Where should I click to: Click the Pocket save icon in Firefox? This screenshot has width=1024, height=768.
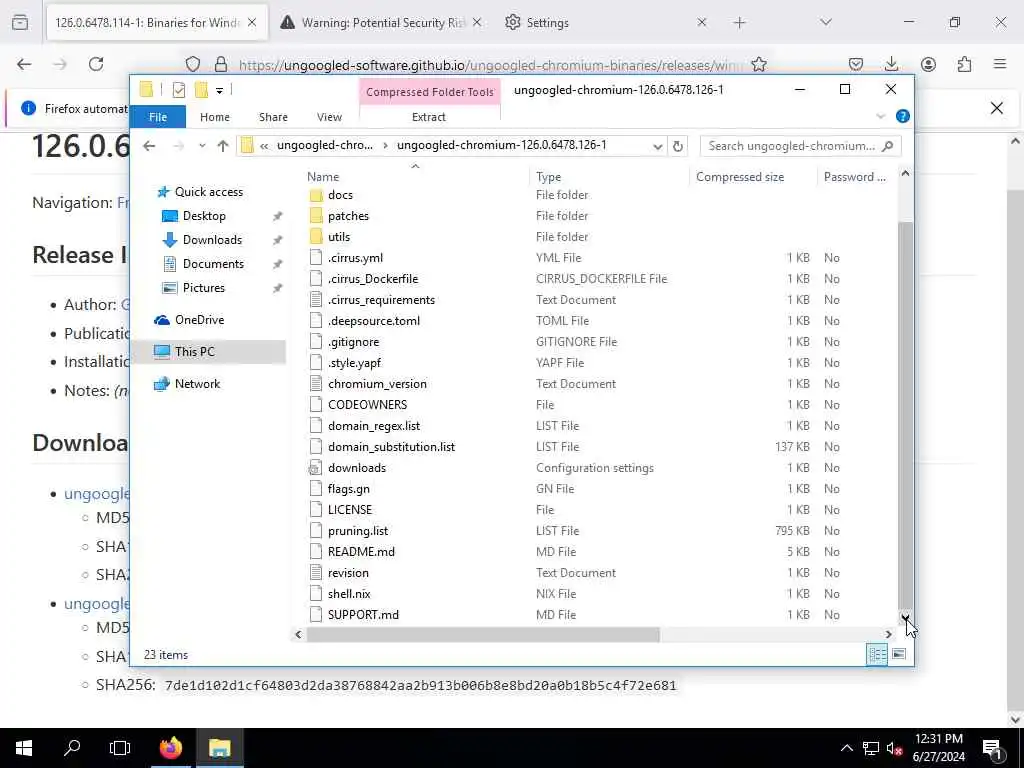click(x=856, y=64)
